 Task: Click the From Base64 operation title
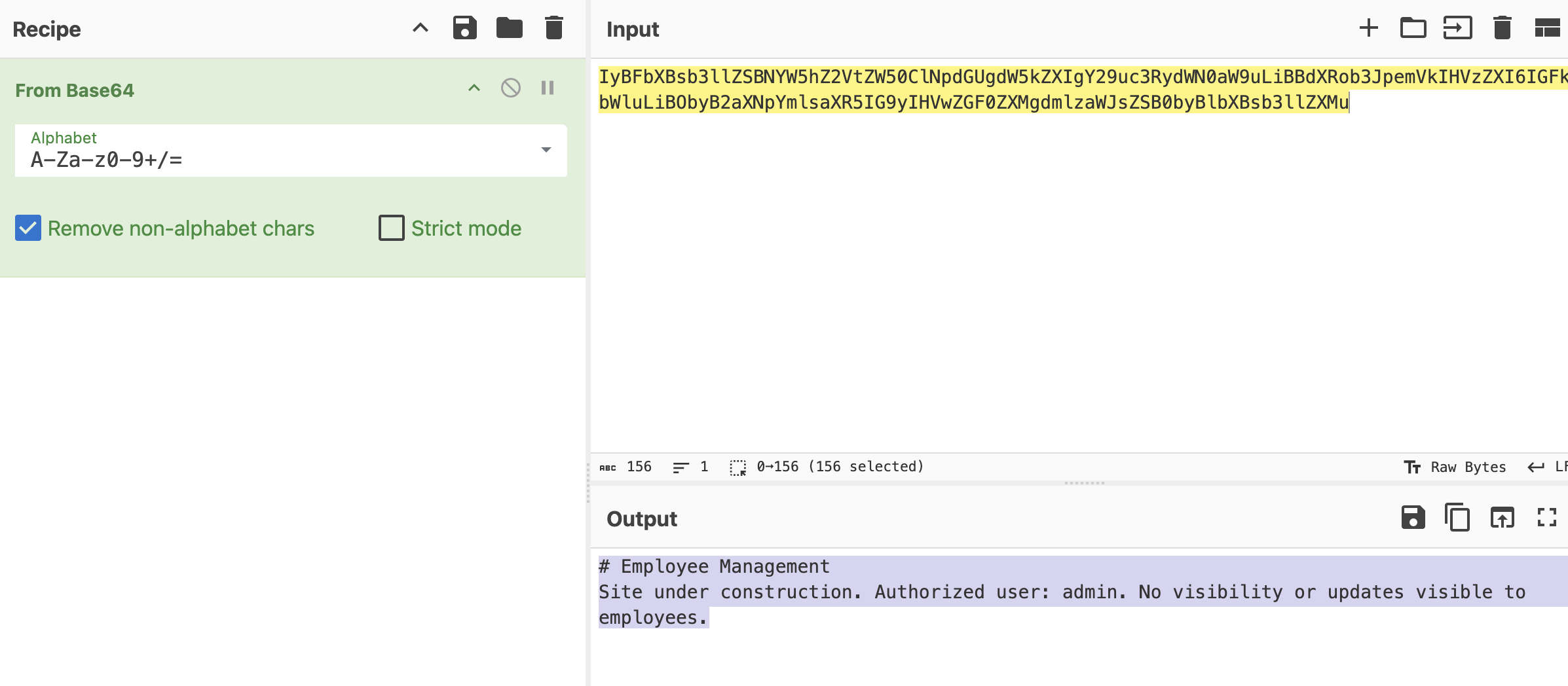[75, 90]
